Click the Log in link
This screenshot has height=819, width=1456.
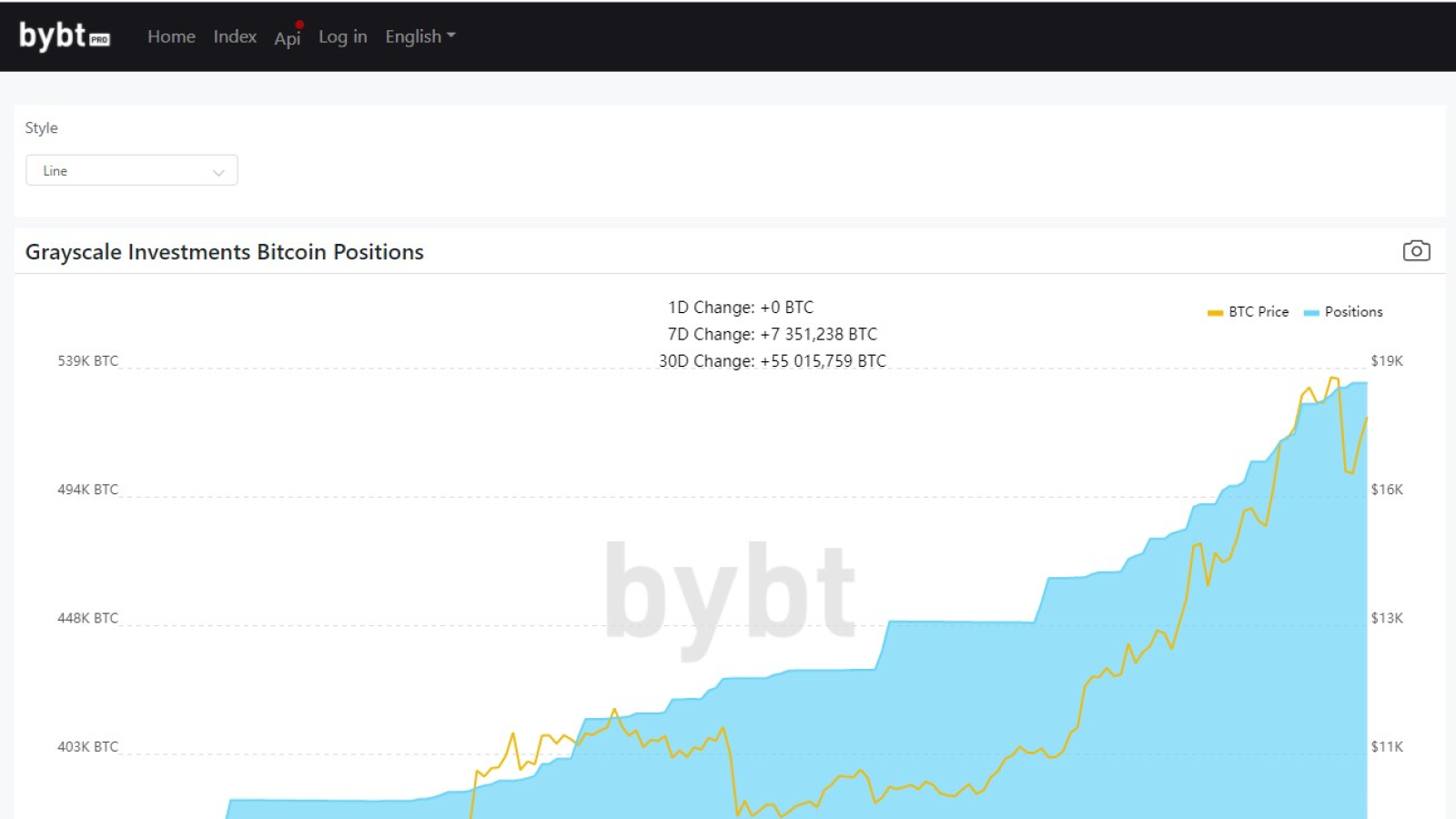tap(343, 36)
